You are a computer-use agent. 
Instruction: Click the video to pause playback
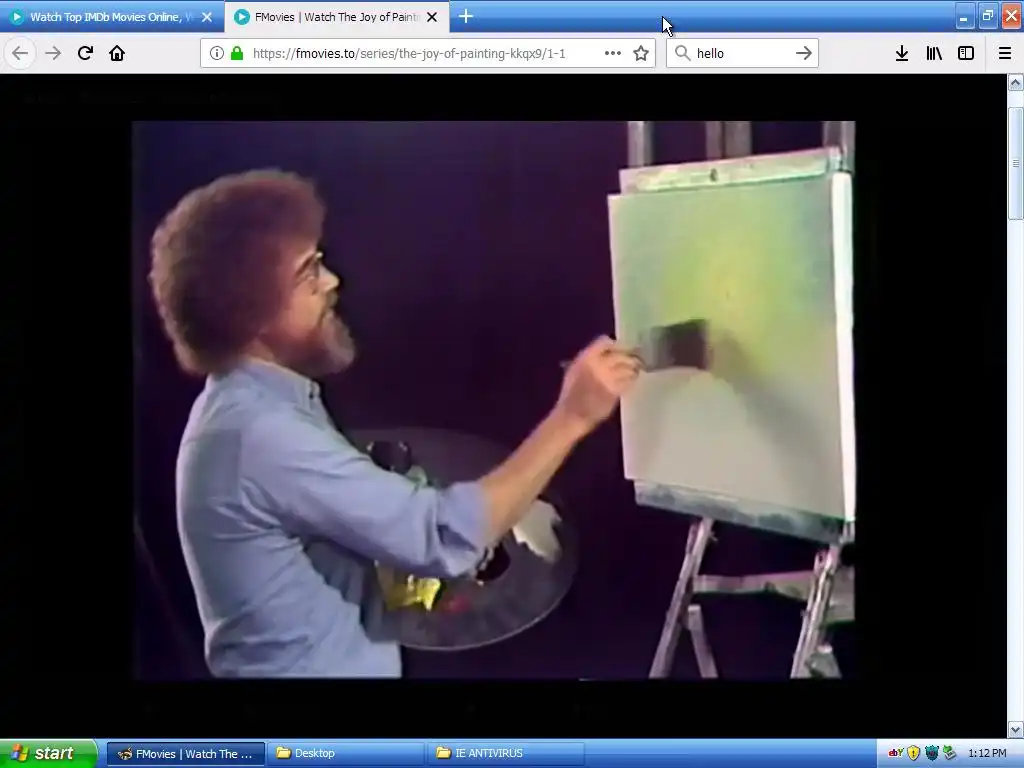click(x=494, y=400)
